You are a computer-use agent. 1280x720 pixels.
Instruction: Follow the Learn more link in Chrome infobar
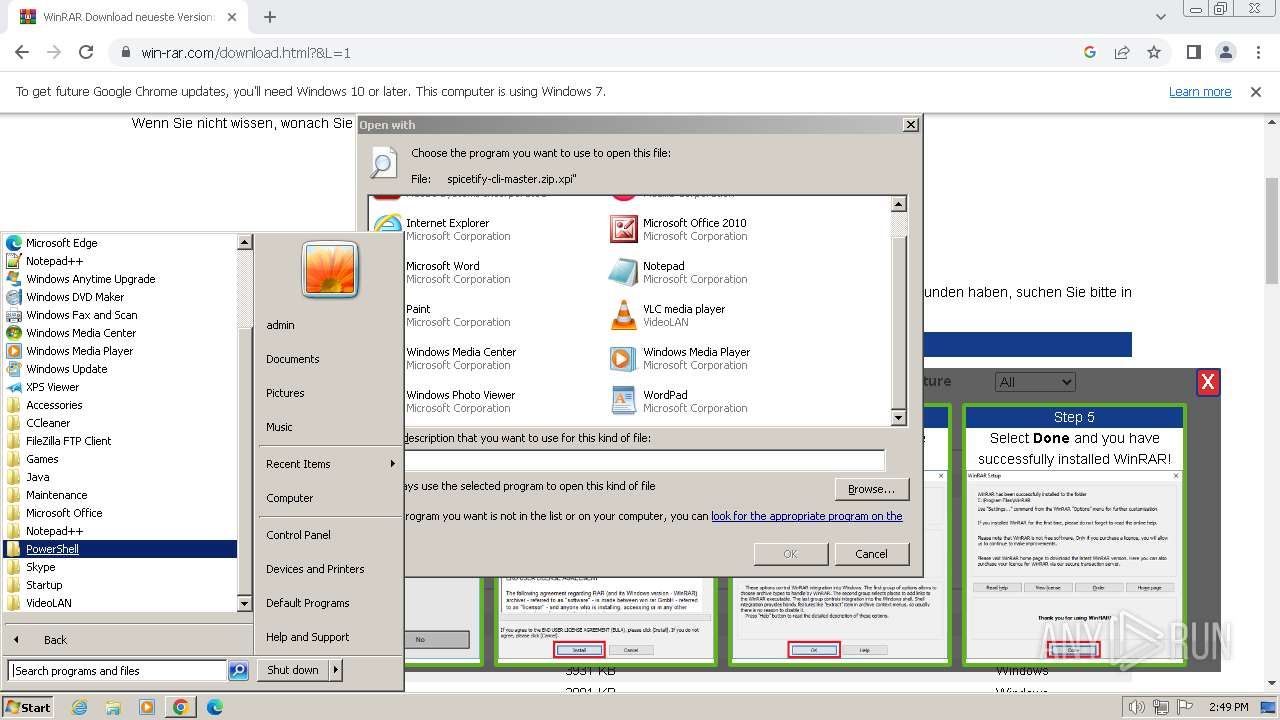pyautogui.click(x=1200, y=92)
